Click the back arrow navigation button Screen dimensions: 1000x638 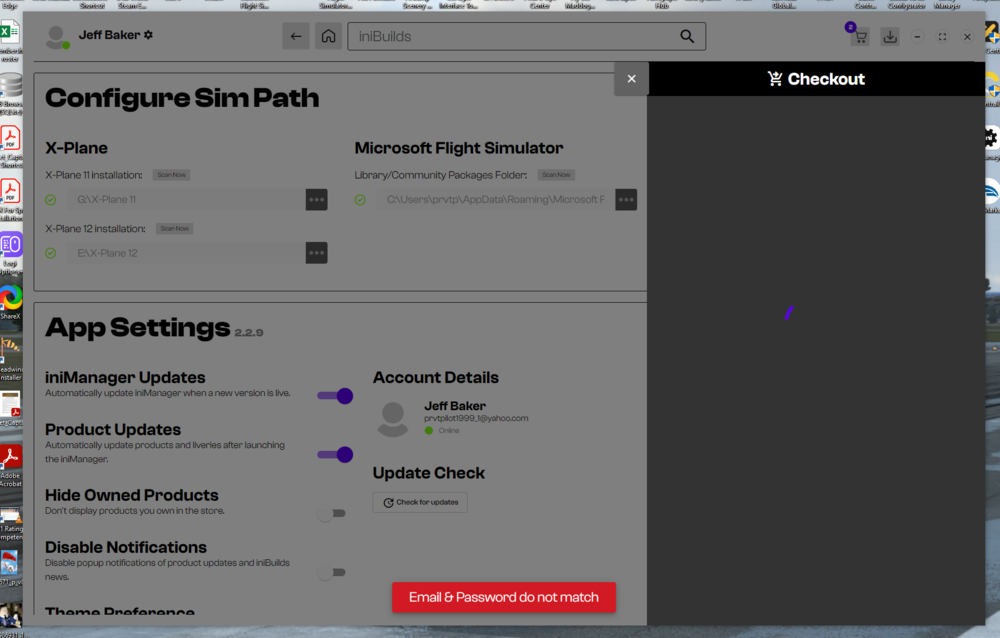(x=295, y=37)
